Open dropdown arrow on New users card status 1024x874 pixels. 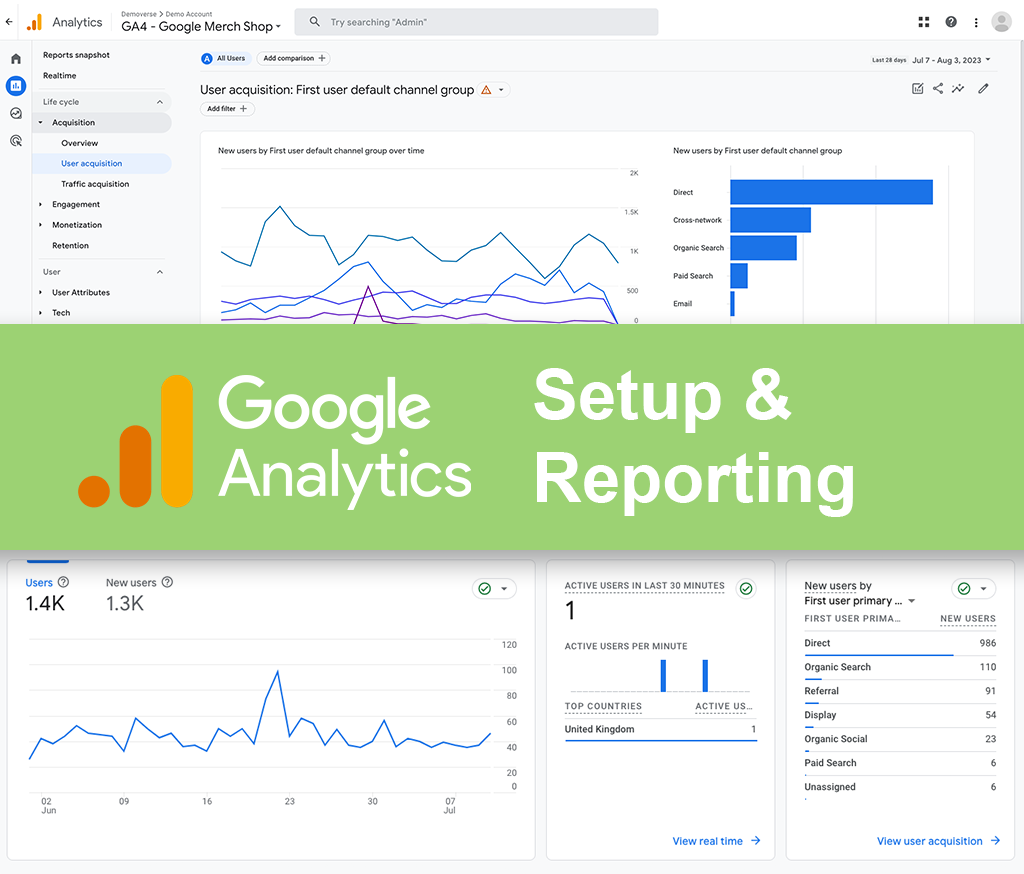point(984,589)
